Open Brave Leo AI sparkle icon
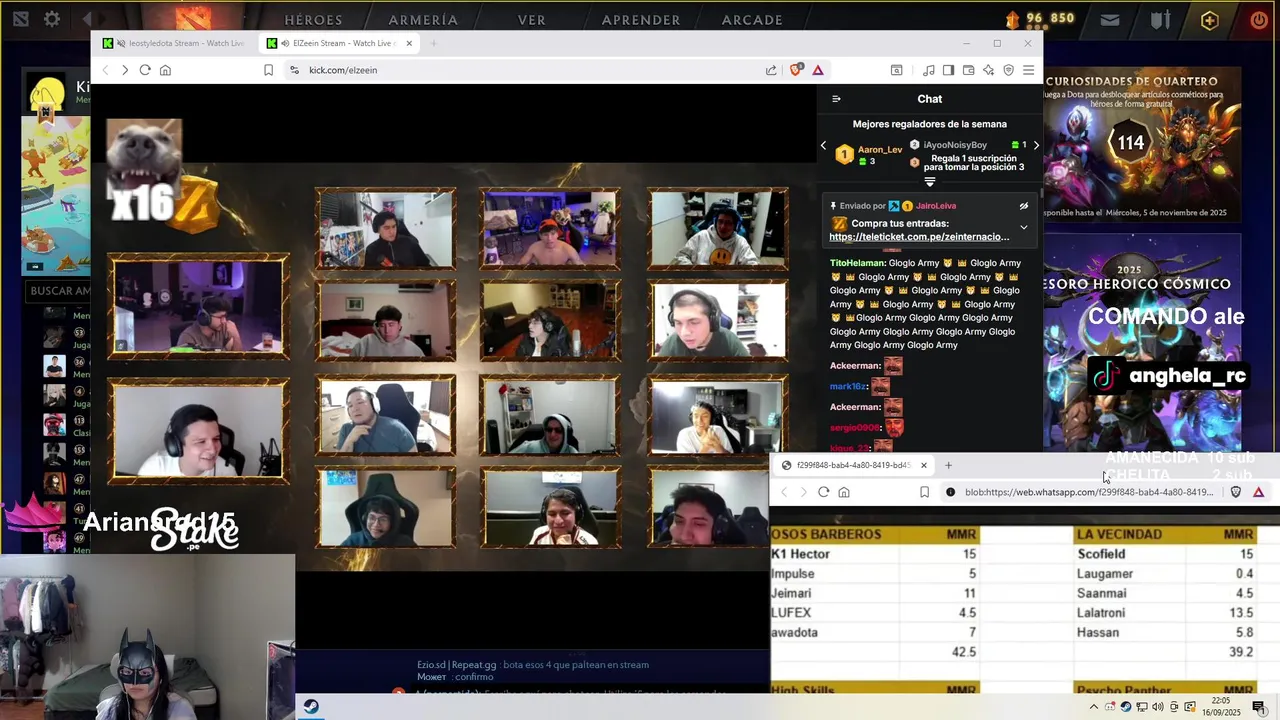Image resolution: width=1280 pixels, height=720 pixels. click(x=988, y=70)
